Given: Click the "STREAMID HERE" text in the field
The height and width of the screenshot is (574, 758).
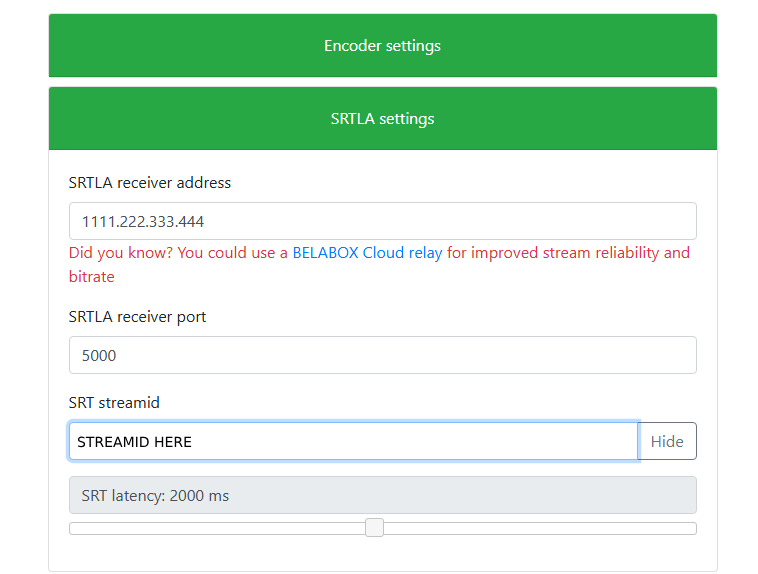Looking at the screenshot, I should [134, 441].
